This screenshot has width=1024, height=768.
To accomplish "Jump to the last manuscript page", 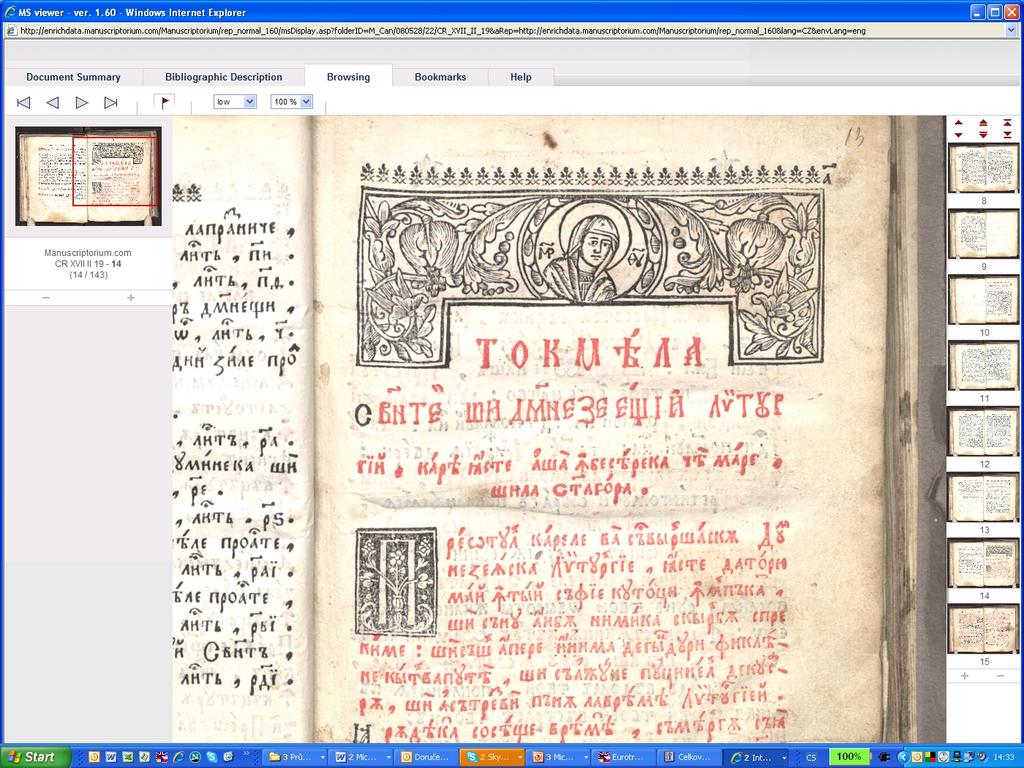I will coord(111,103).
